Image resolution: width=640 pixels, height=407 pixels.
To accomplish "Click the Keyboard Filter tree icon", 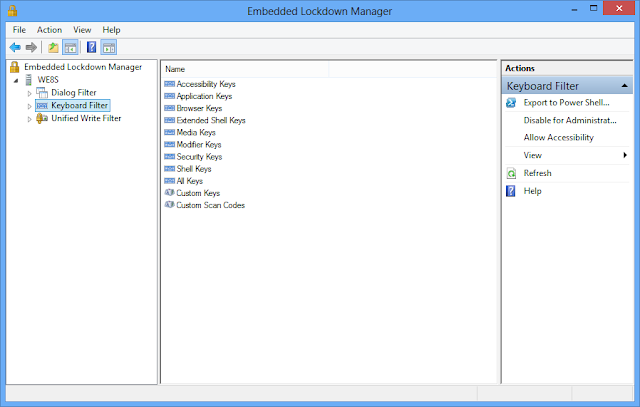I will tap(42, 106).
